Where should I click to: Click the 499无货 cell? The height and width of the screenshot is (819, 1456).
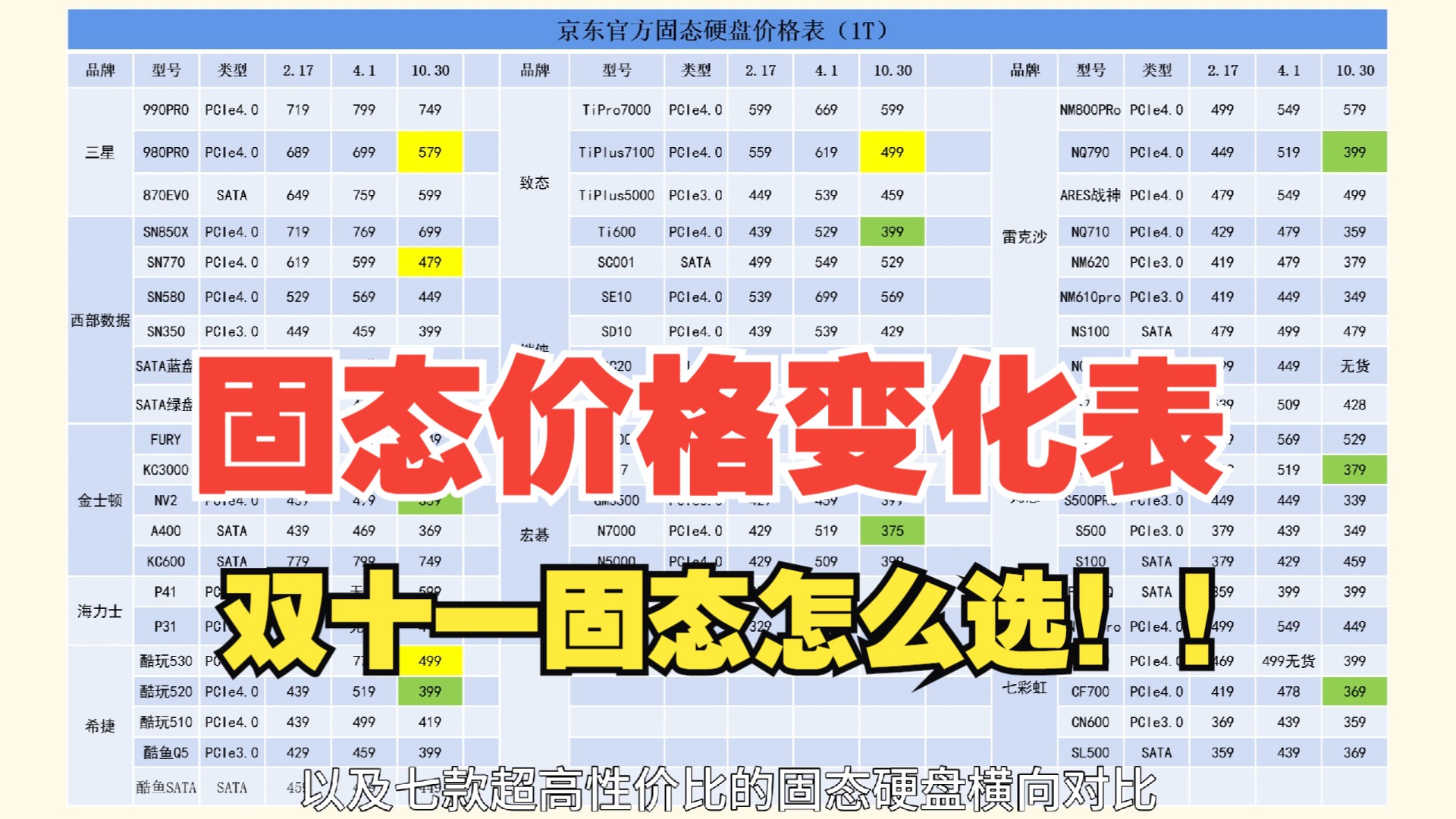click(1288, 661)
